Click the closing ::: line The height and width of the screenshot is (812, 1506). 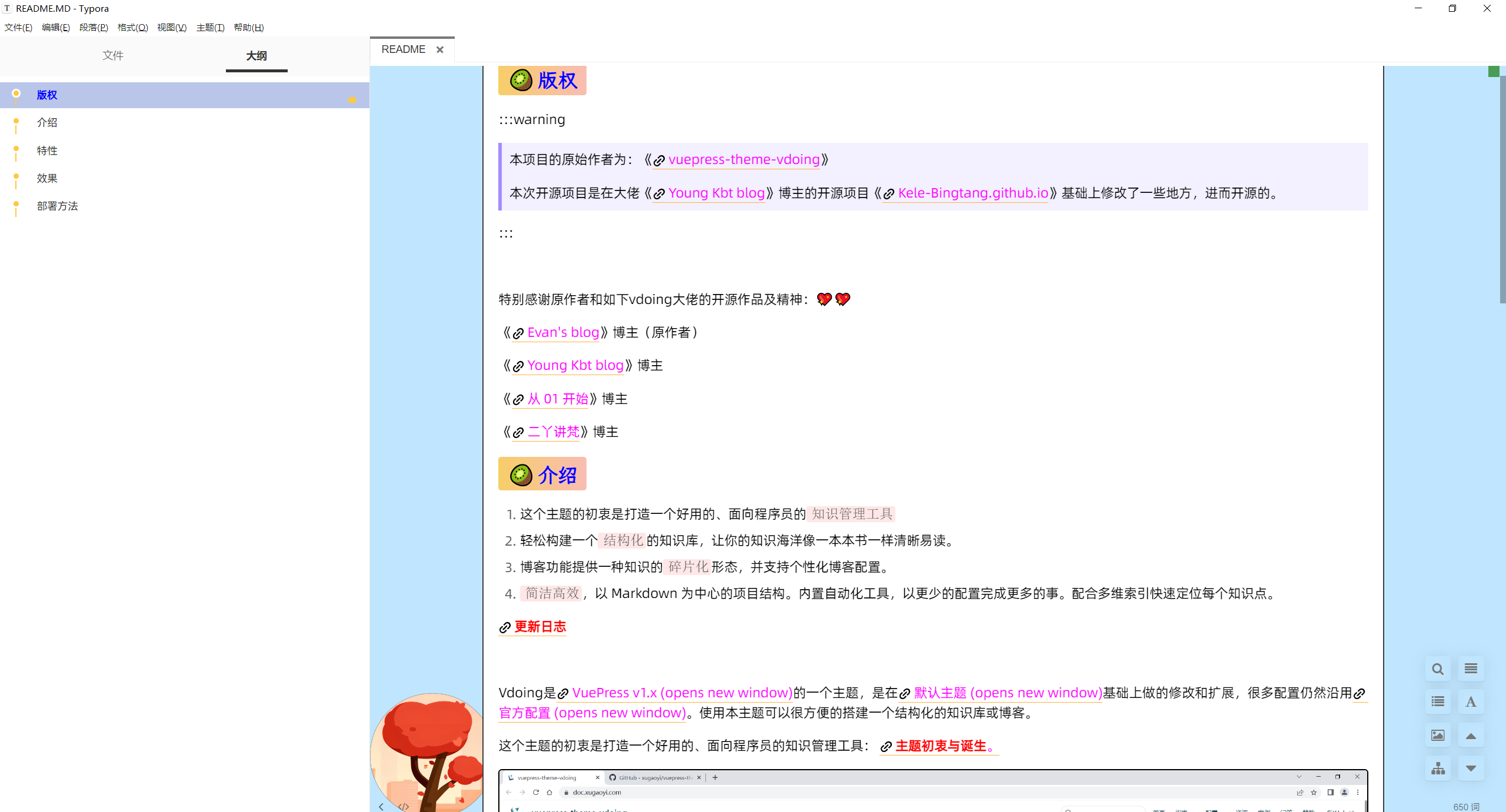(506, 233)
